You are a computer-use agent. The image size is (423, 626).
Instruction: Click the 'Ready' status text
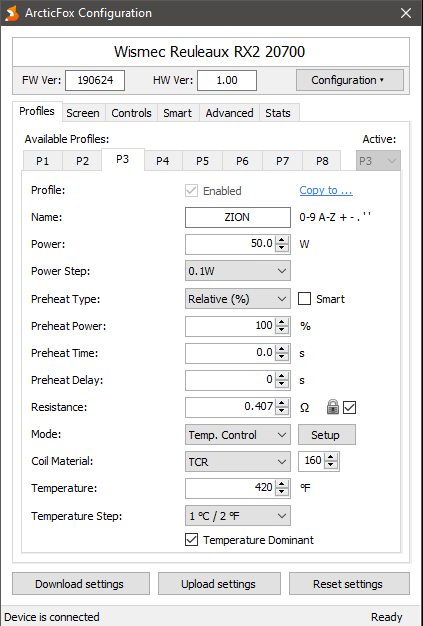(x=387, y=617)
